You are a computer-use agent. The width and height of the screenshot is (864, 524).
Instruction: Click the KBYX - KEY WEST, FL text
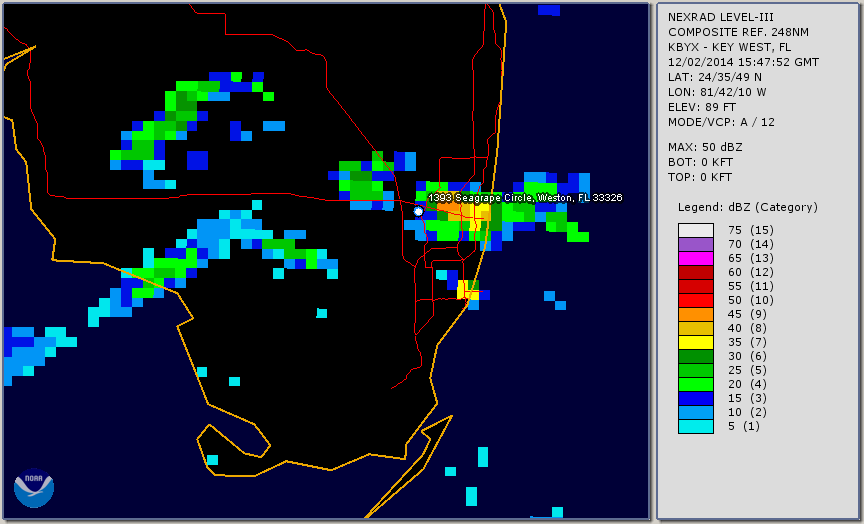pos(730,47)
